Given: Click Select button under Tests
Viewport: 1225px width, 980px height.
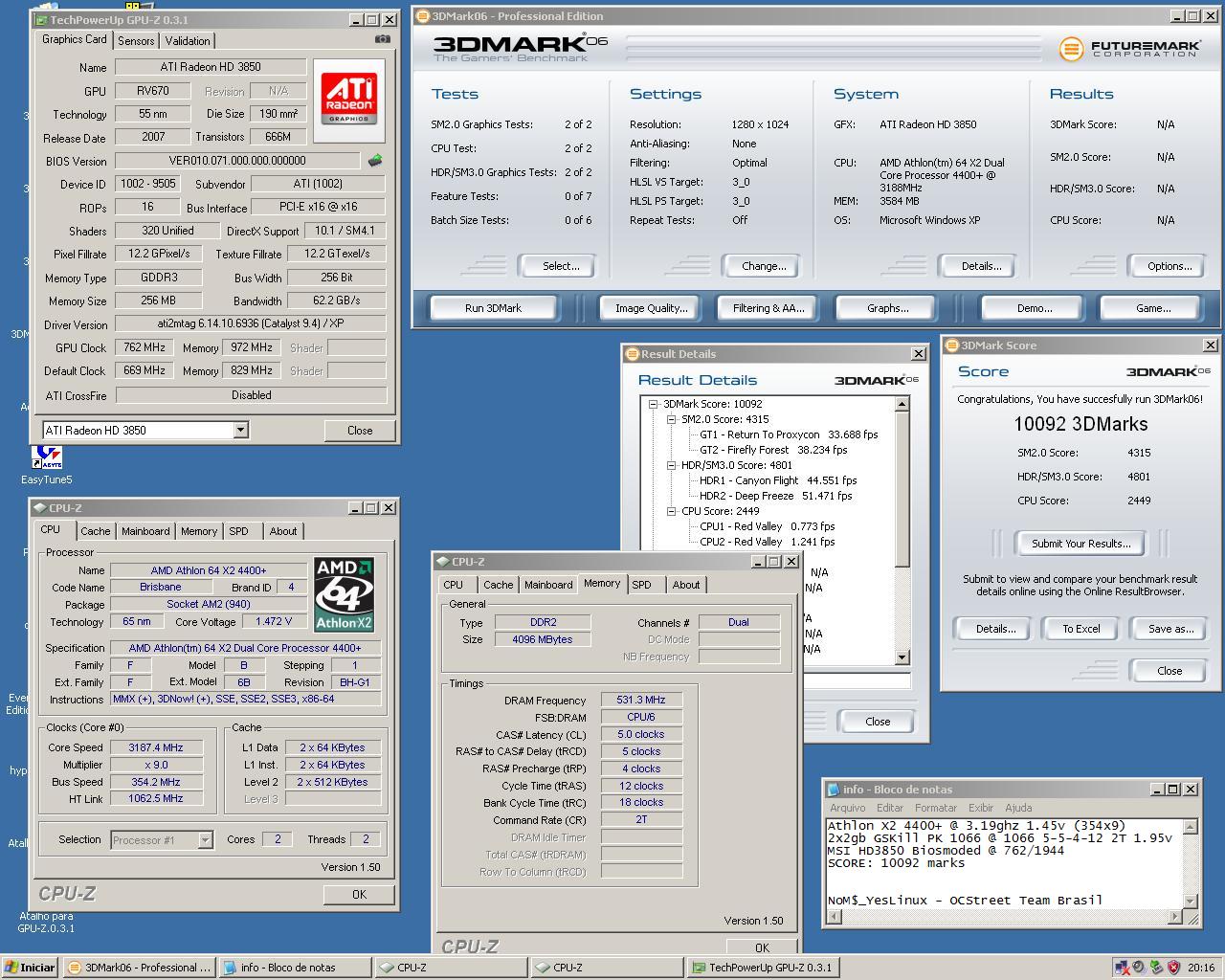Looking at the screenshot, I should (560, 266).
